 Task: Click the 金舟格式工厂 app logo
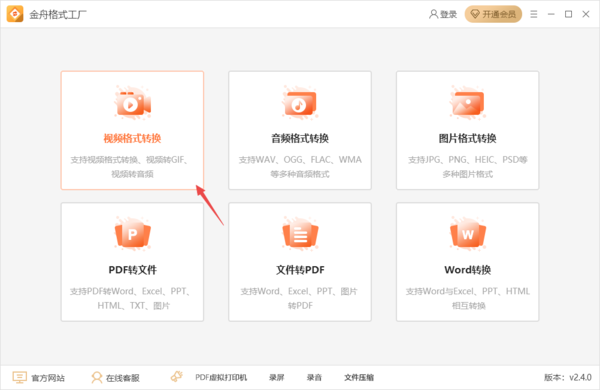point(15,14)
